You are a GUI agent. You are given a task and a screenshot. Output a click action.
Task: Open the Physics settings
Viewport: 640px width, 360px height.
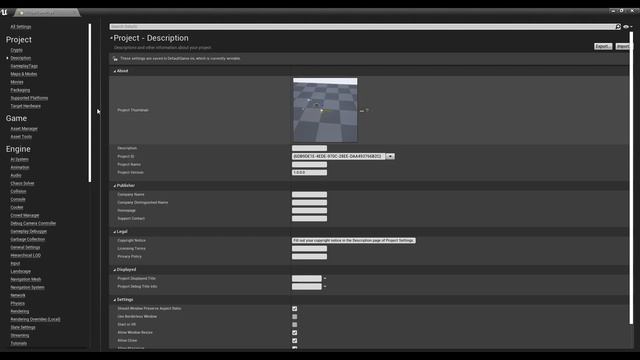(18, 304)
